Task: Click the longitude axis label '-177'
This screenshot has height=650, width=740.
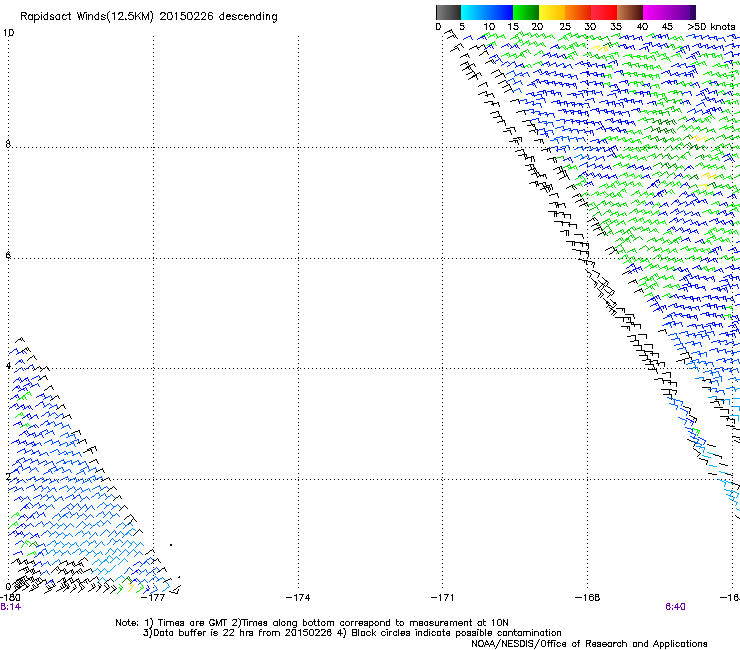Action: (153, 598)
